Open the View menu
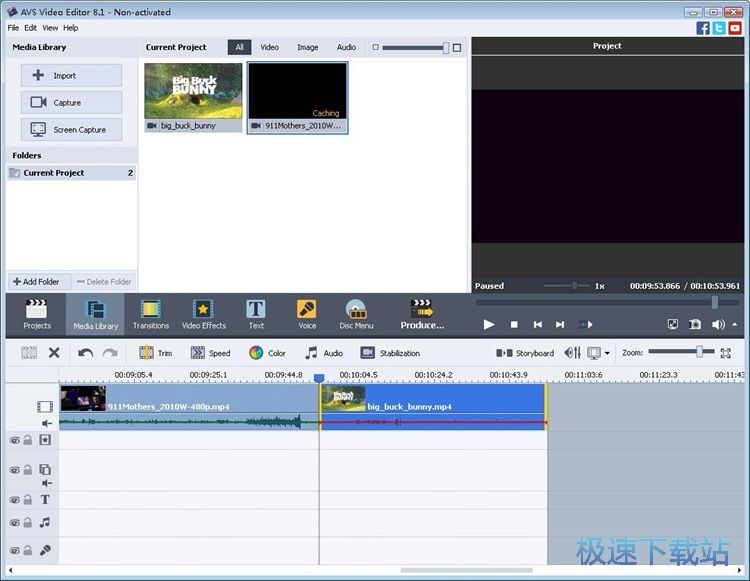The height and width of the screenshot is (581, 750). (50, 28)
